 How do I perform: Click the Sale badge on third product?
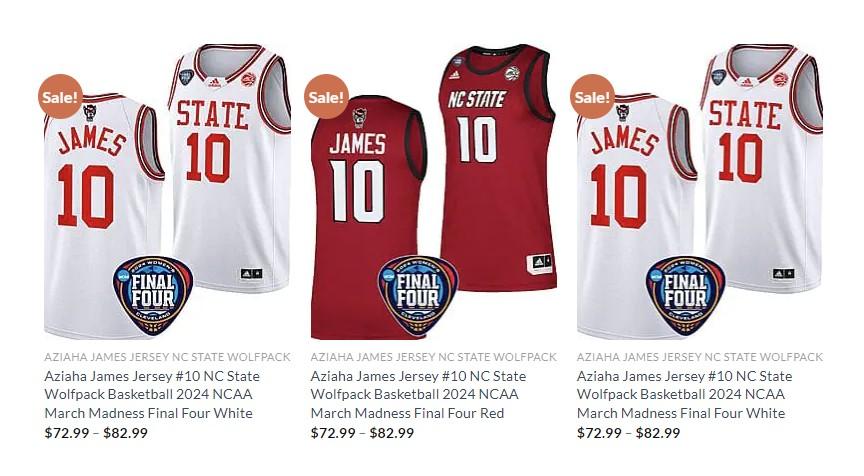pos(592,97)
